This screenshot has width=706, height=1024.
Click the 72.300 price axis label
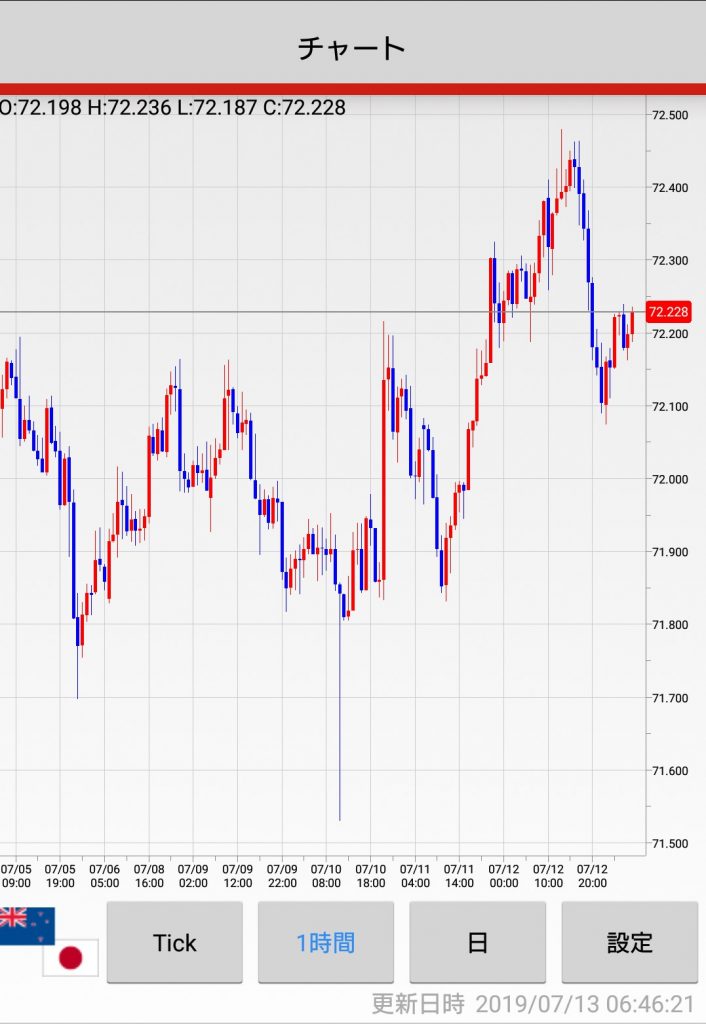click(x=669, y=260)
